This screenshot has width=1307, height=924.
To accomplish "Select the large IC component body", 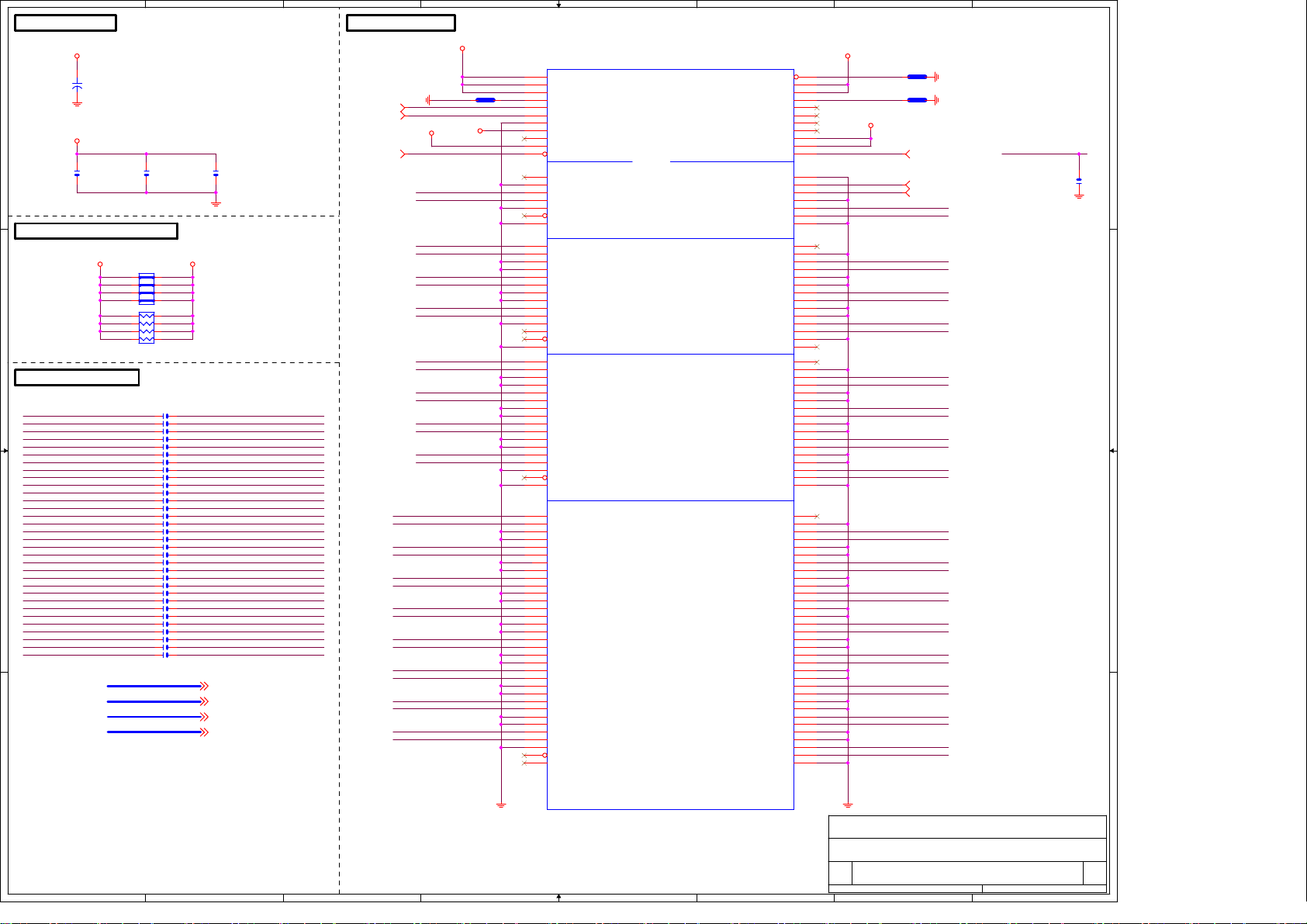I will 670,439.
